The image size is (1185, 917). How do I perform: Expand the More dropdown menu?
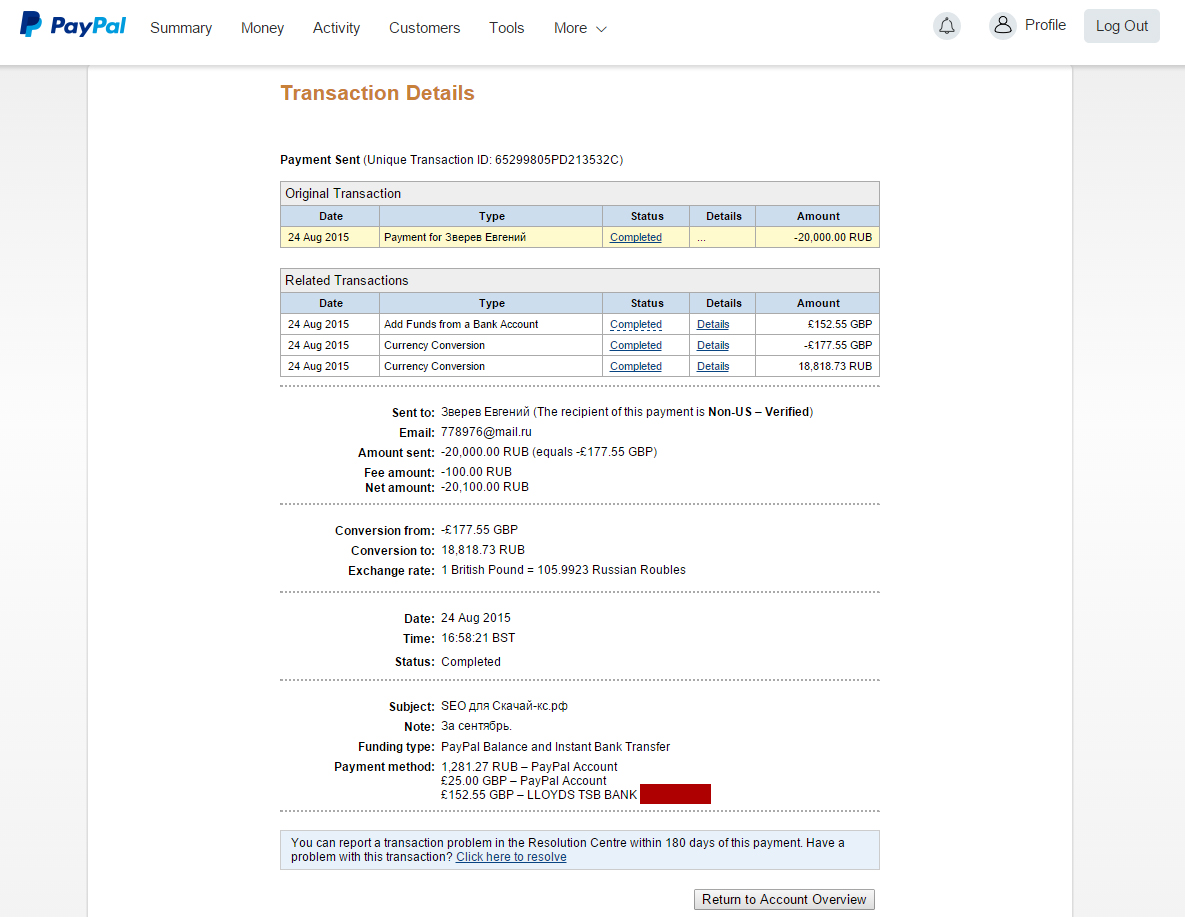(580, 28)
